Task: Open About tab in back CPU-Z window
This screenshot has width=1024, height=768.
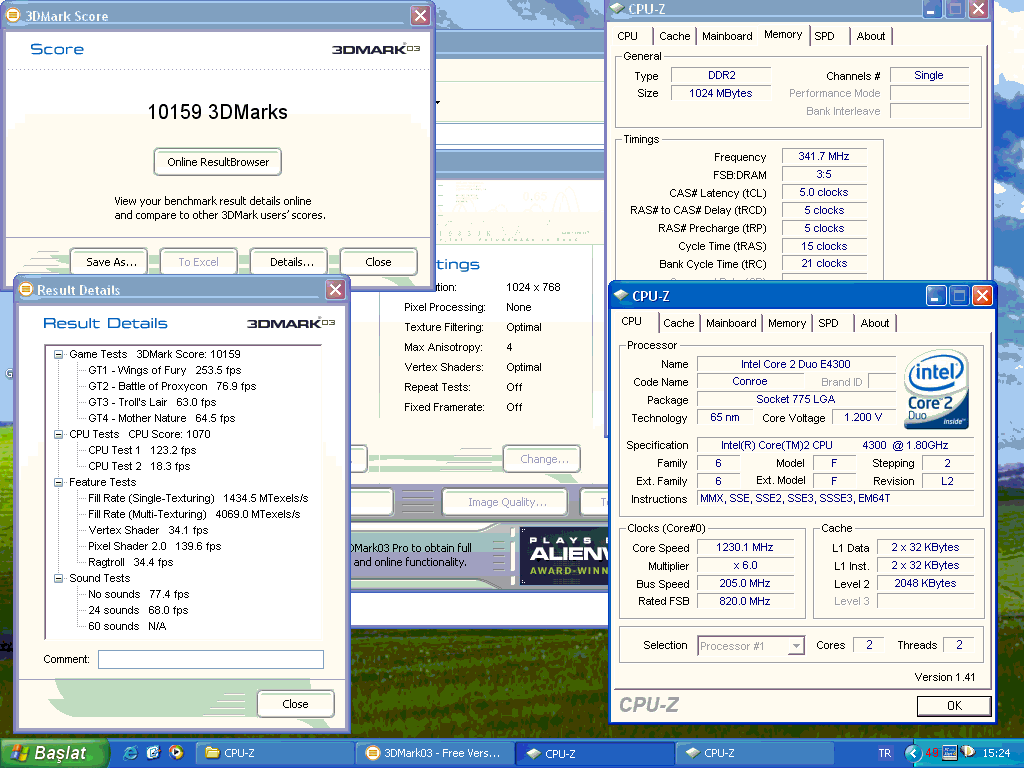Action: tap(871, 36)
